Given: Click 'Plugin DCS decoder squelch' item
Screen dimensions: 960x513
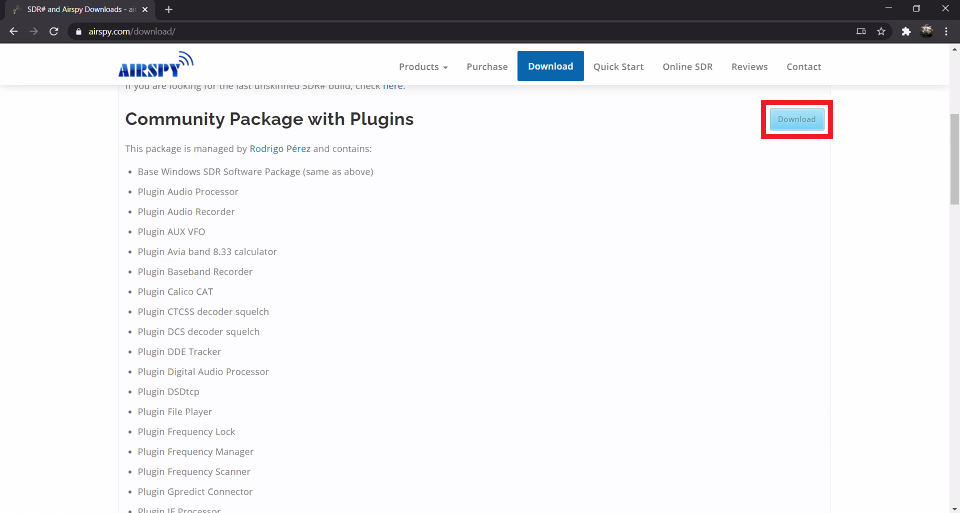Looking at the screenshot, I should coord(198,332).
